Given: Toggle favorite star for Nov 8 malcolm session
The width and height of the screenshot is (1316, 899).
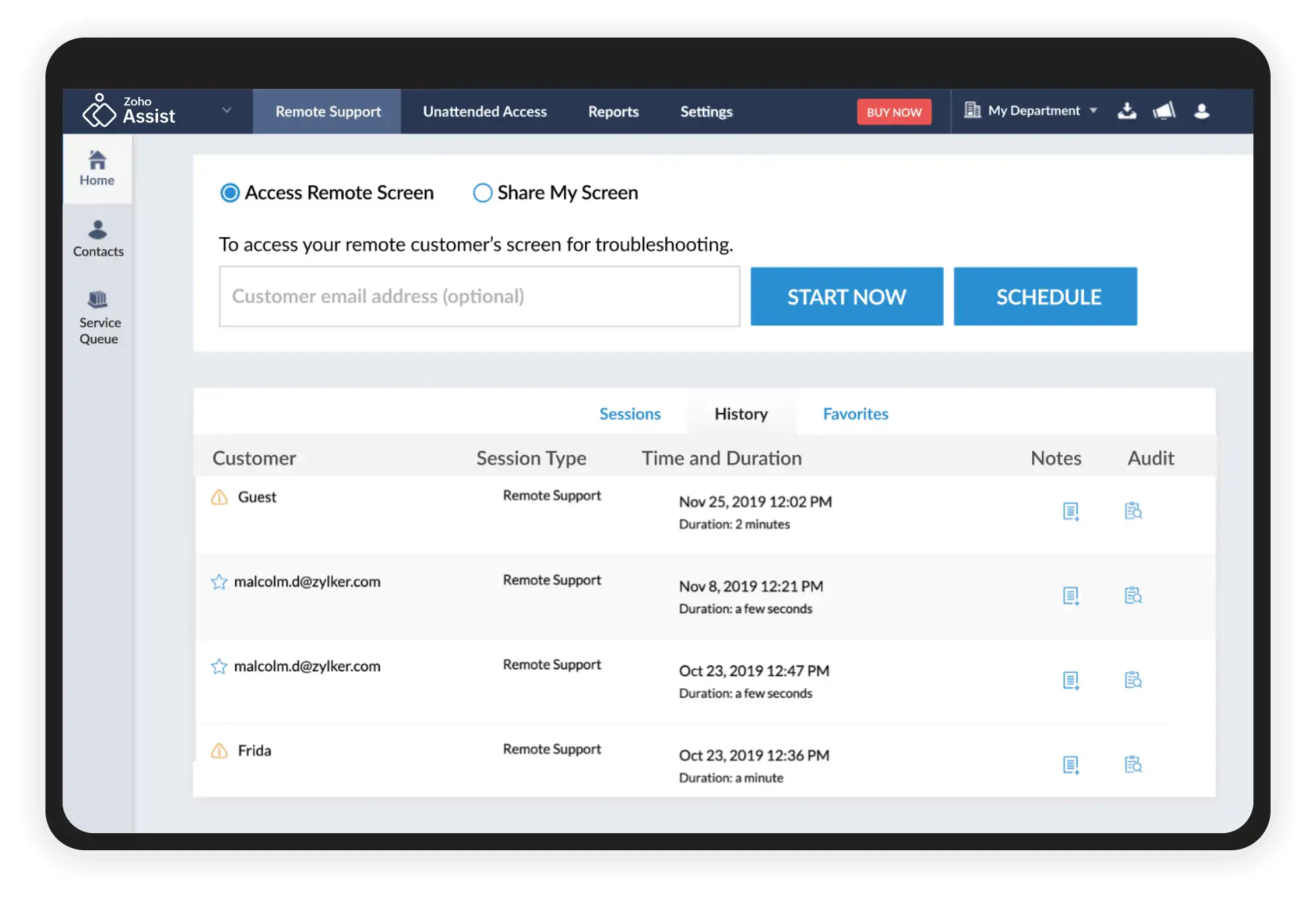Looking at the screenshot, I should 219,582.
